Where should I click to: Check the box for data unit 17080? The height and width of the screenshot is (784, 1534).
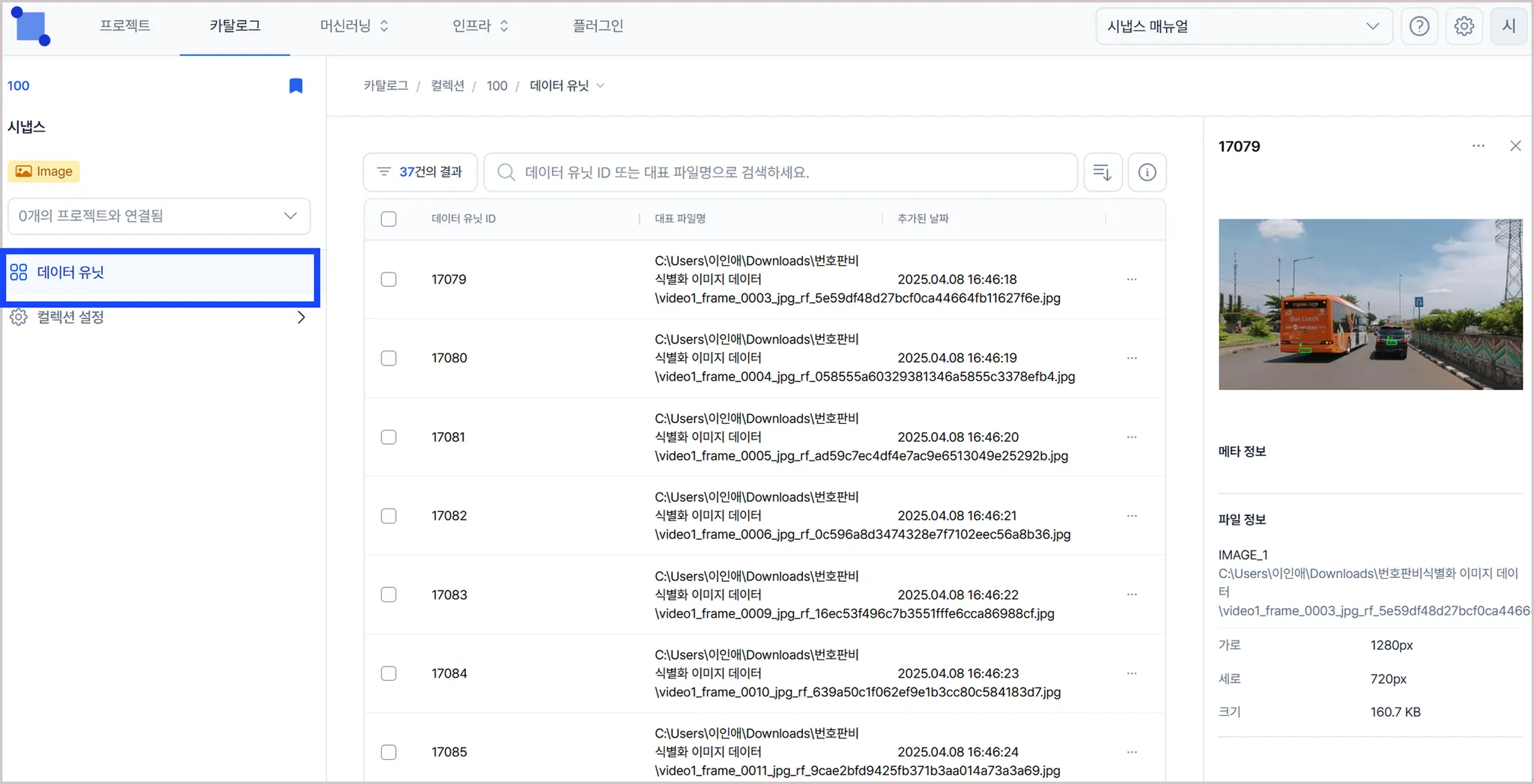tap(389, 358)
